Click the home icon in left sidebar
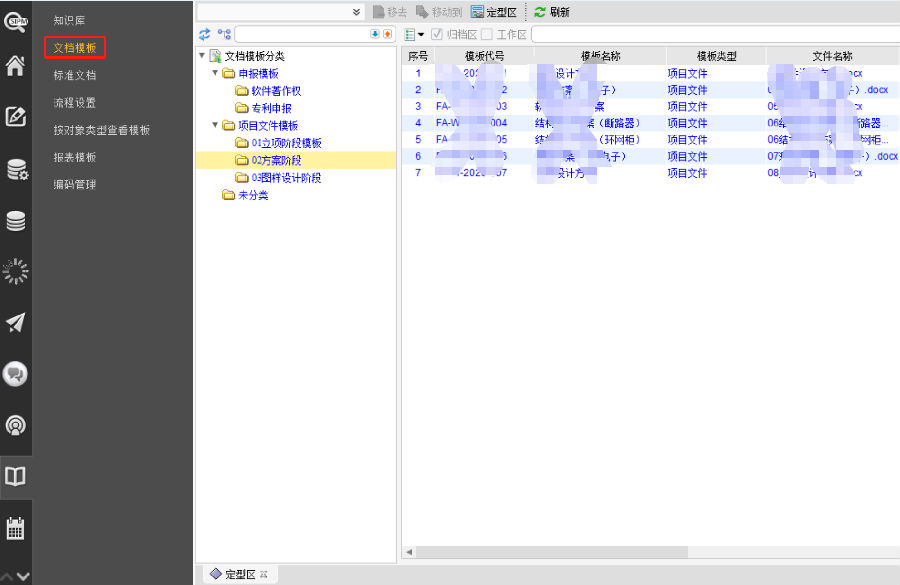 point(16,66)
